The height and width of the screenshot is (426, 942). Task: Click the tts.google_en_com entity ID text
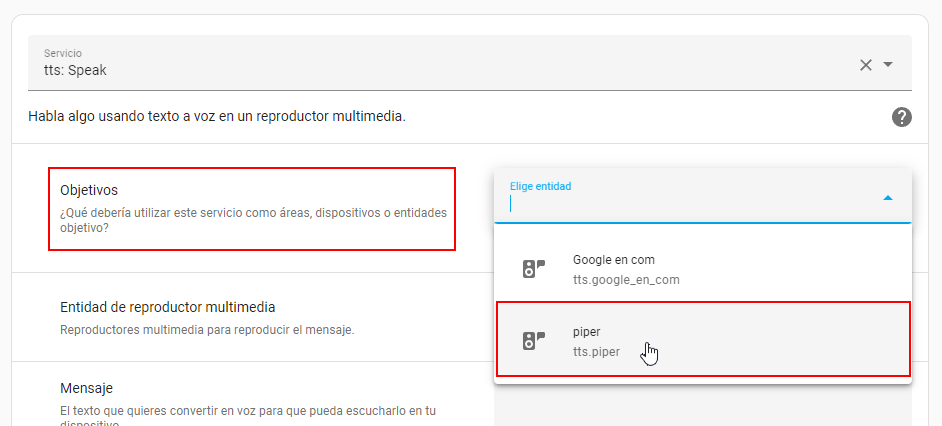[x=625, y=280]
